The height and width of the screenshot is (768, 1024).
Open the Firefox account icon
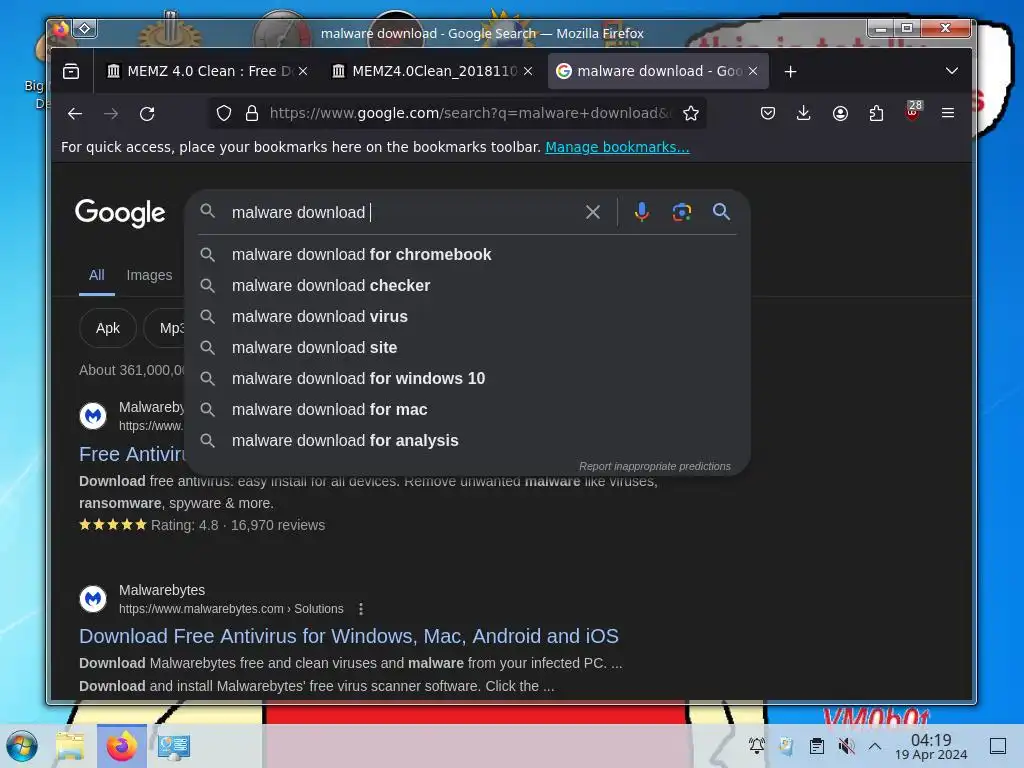click(840, 114)
